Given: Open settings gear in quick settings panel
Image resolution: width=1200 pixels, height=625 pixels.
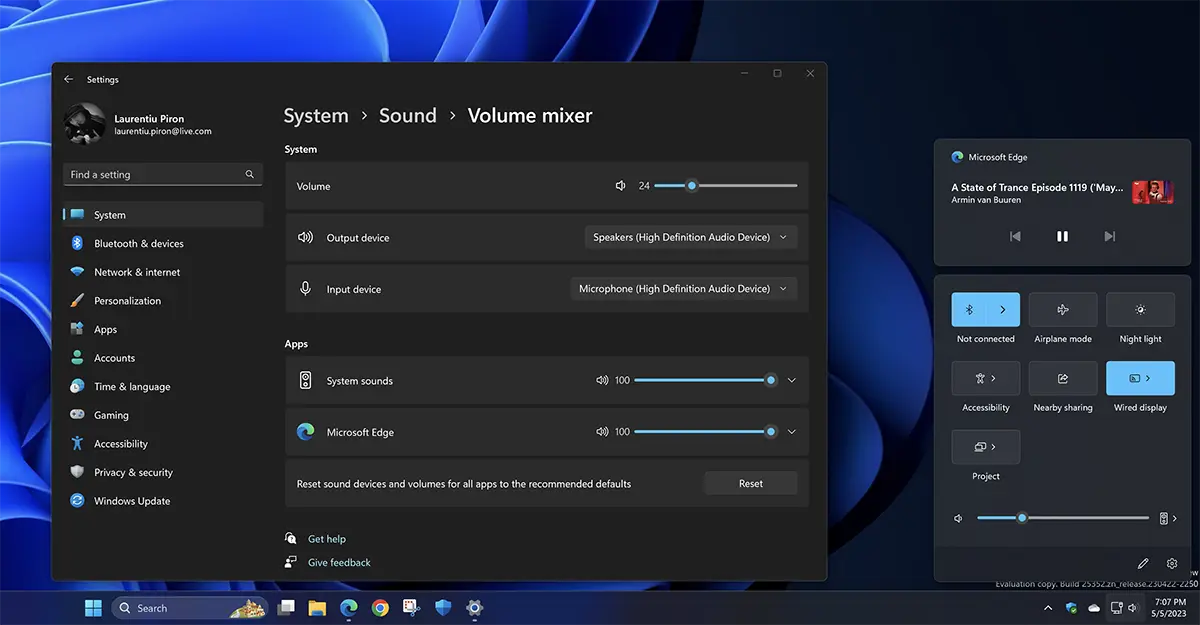Looking at the screenshot, I should click(1172, 564).
